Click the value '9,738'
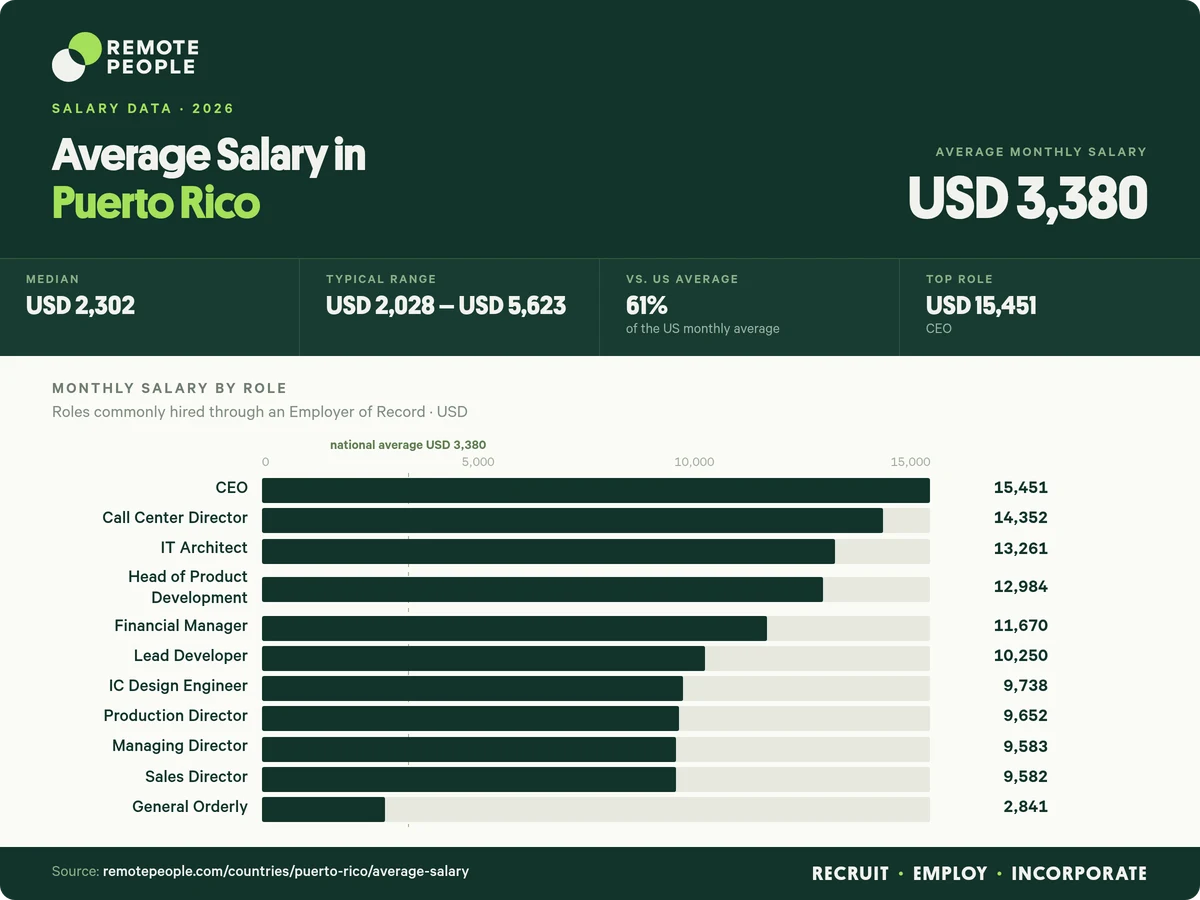The image size is (1200, 900). pyautogui.click(x=1025, y=686)
